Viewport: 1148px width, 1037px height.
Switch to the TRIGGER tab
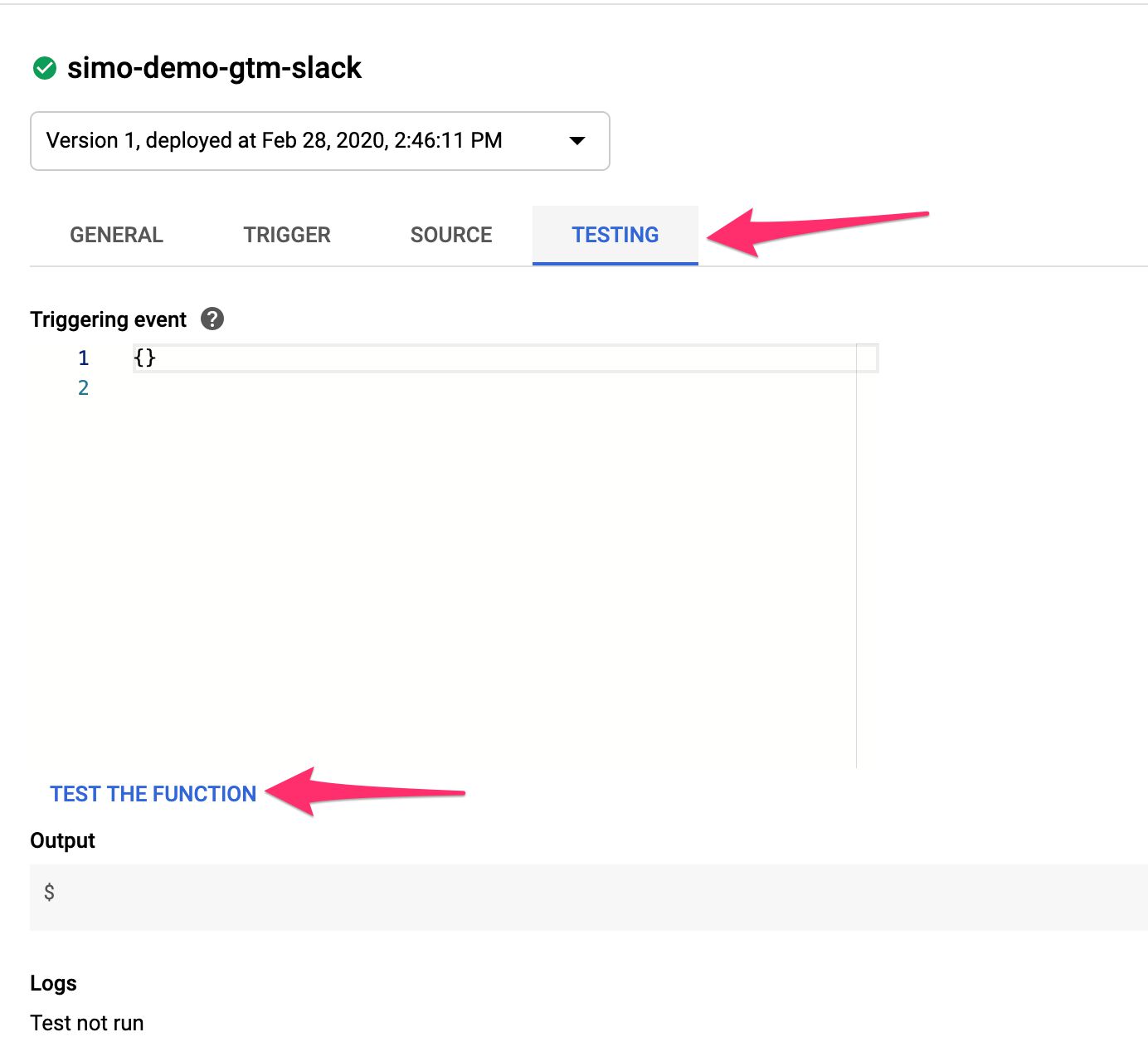(287, 236)
